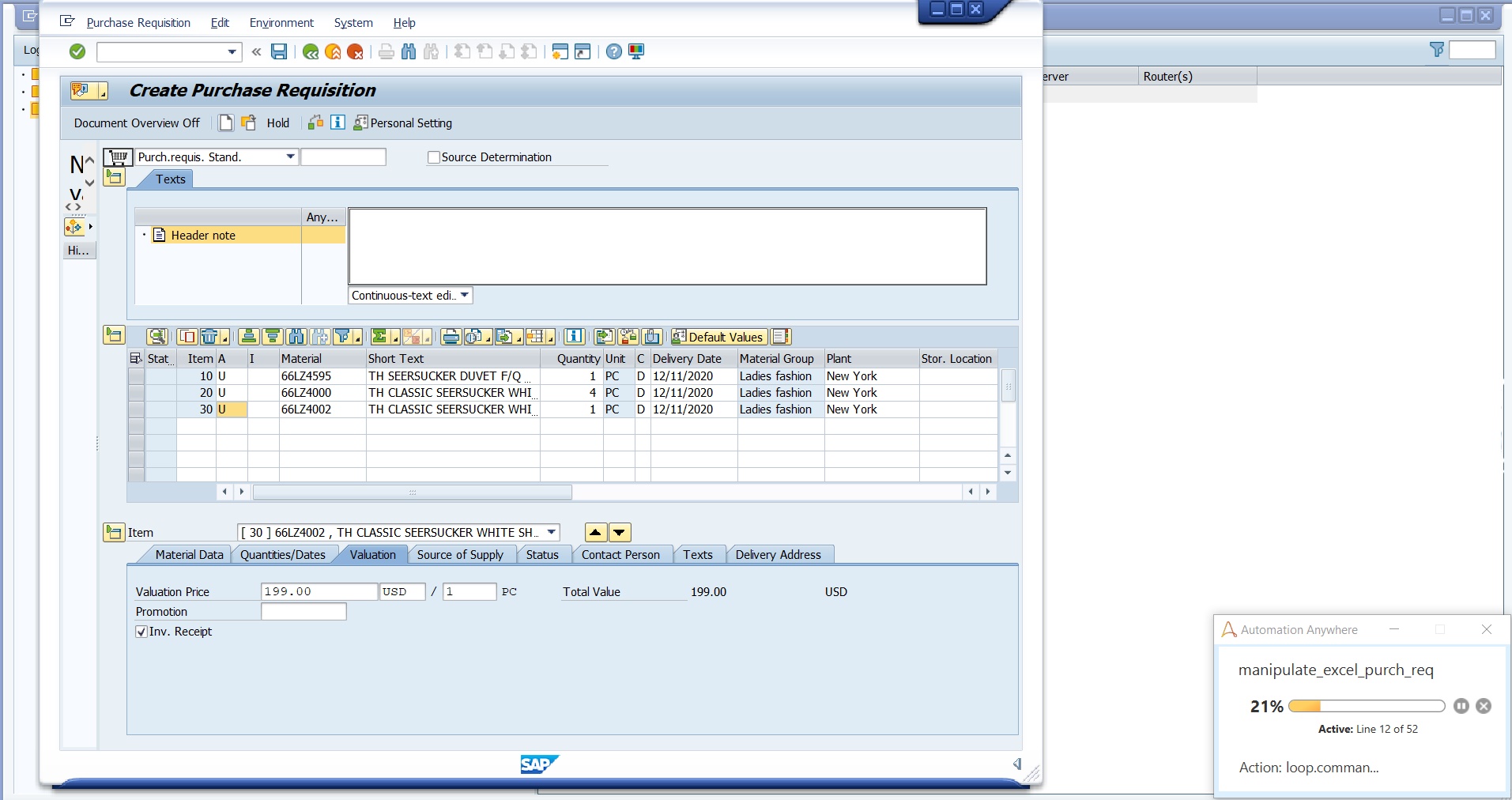1512x800 pixels.
Task: Click the red Cancel icon in toolbar
Action: tap(356, 52)
